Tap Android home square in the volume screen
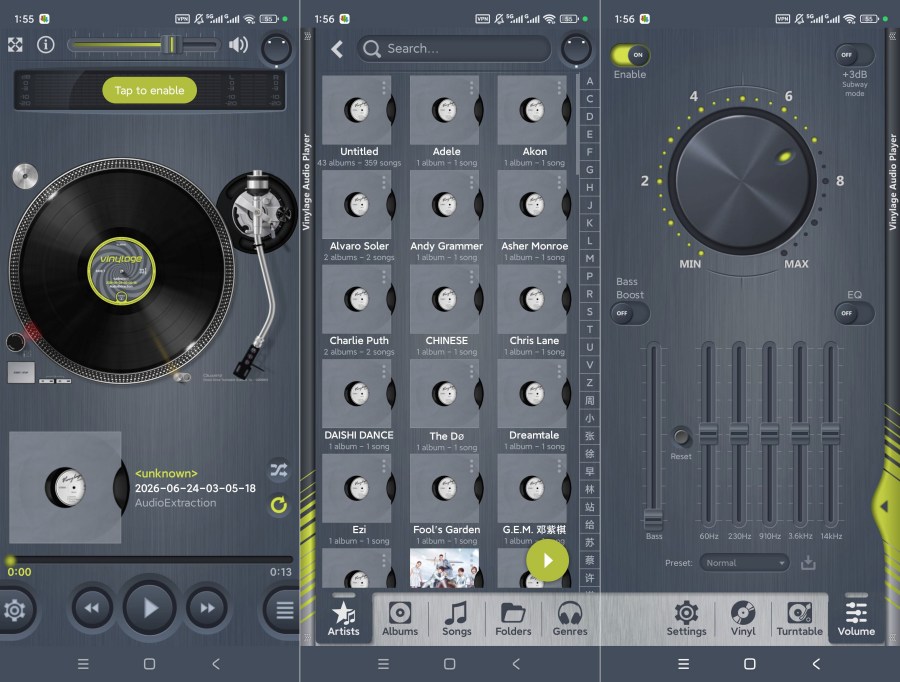Image resolution: width=900 pixels, height=682 pixels. (x=749, y=664)
